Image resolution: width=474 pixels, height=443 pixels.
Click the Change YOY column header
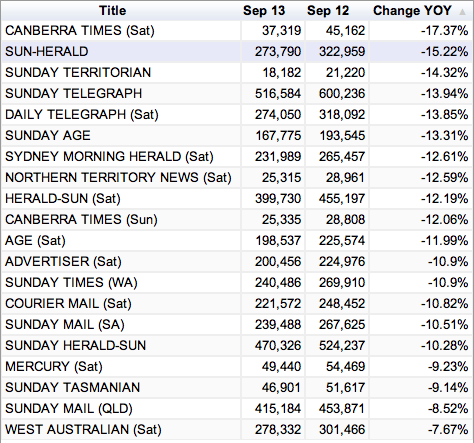412,11
